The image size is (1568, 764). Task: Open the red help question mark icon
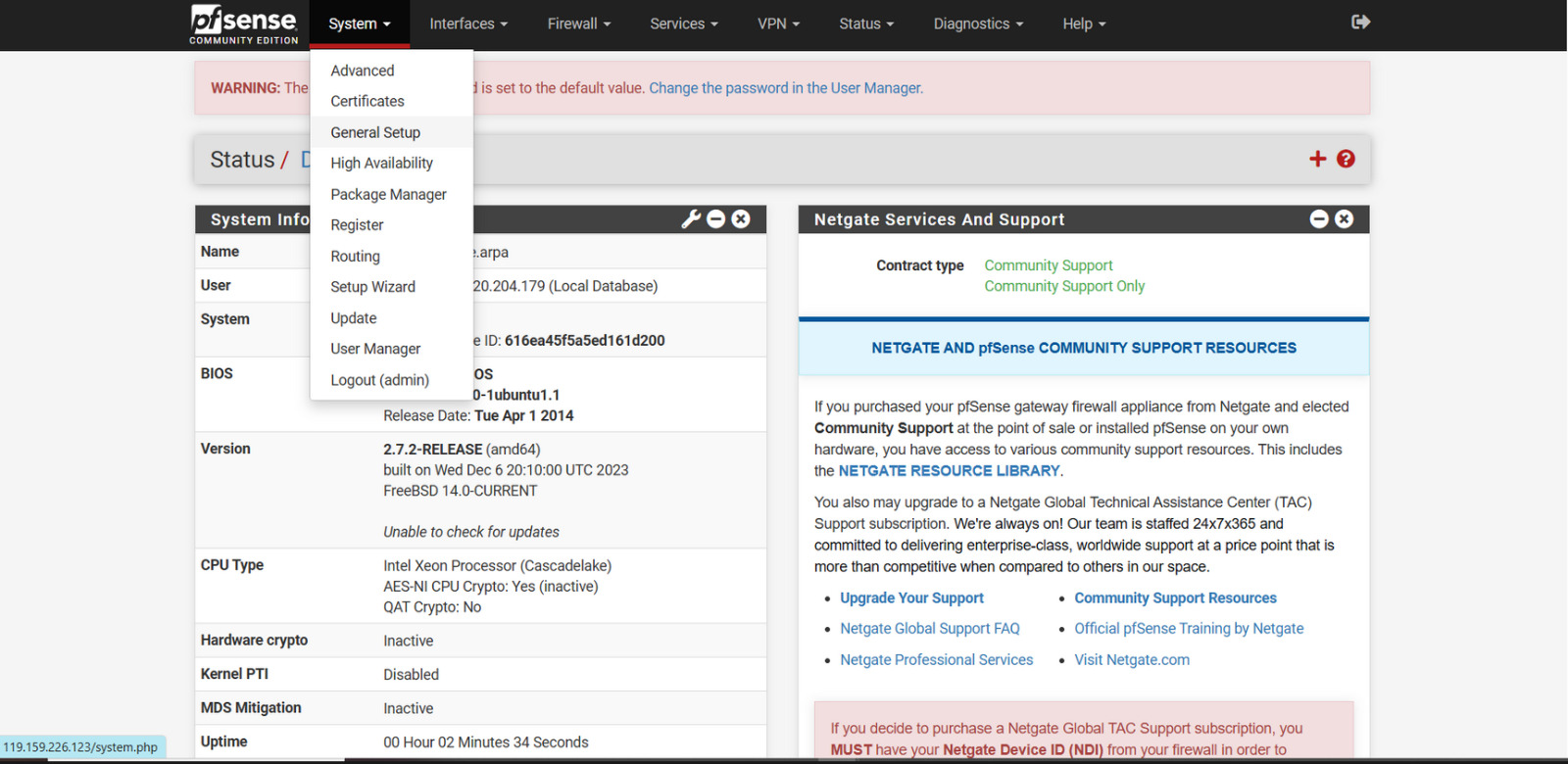1346,159
